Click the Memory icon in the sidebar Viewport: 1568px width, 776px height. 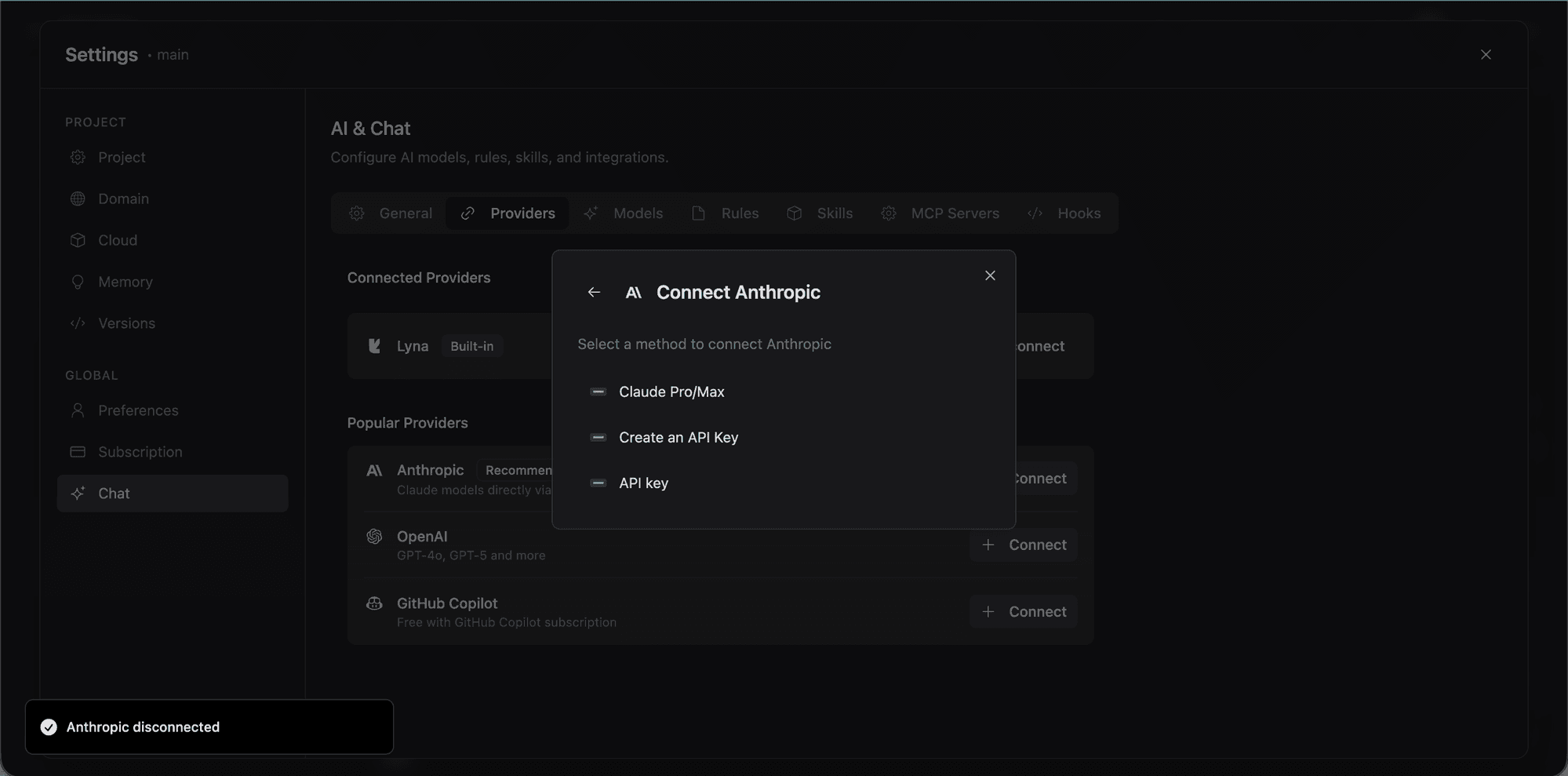(78, 282)
